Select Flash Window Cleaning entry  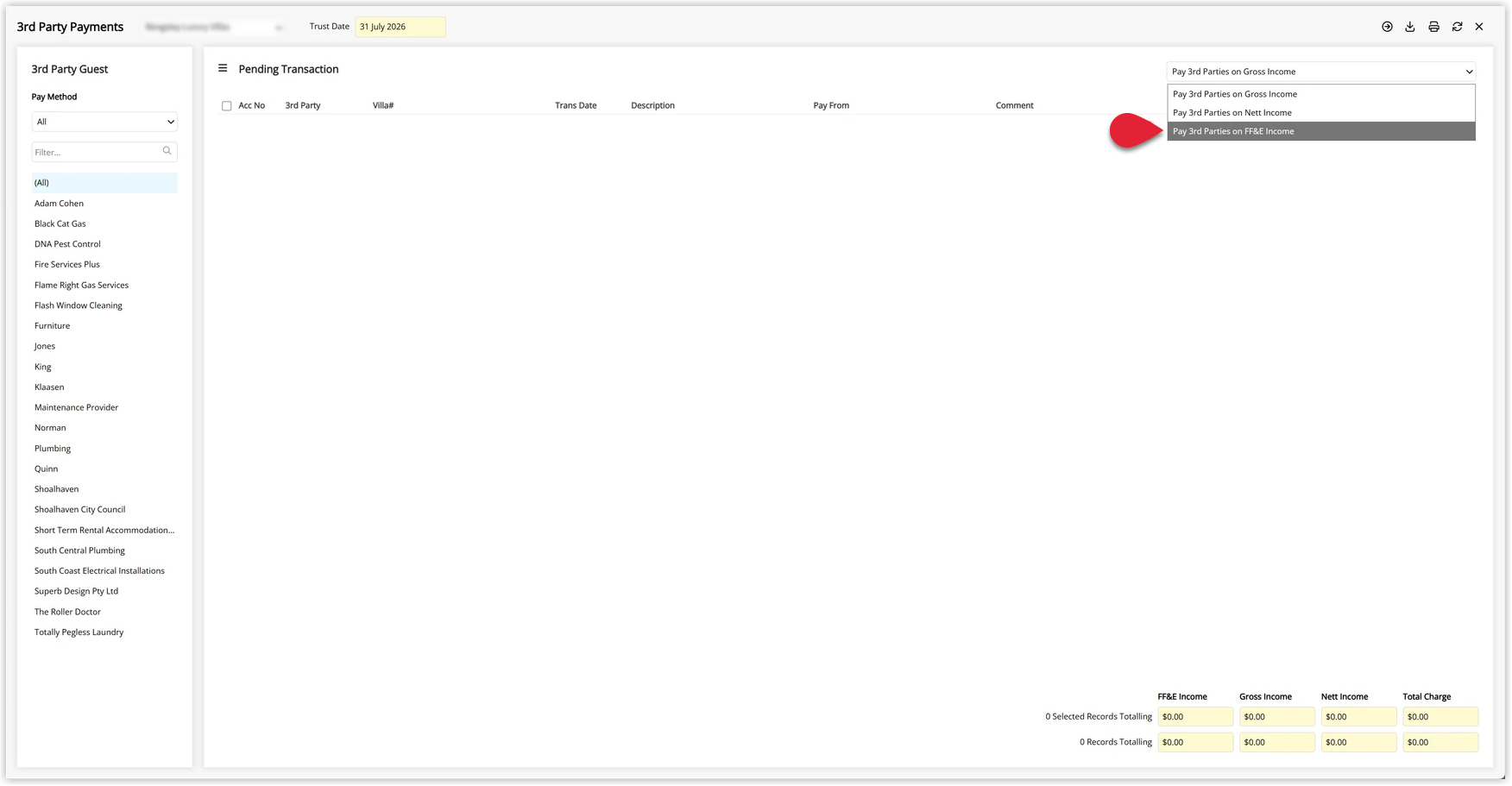pyautogui.click(x=104, y=305)
